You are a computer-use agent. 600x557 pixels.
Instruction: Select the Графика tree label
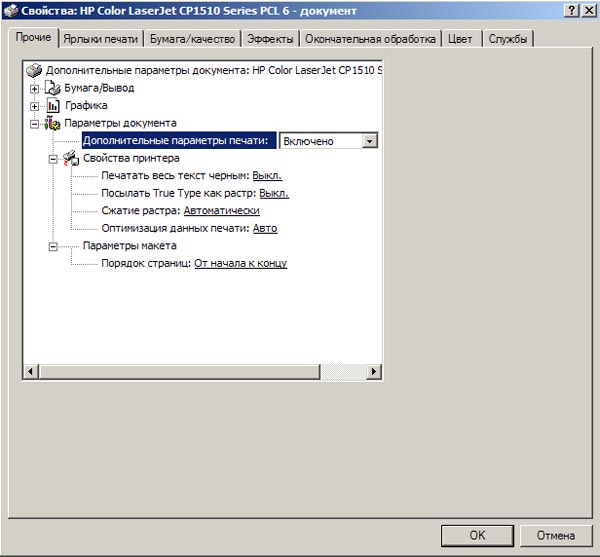[x=86, y=105]
